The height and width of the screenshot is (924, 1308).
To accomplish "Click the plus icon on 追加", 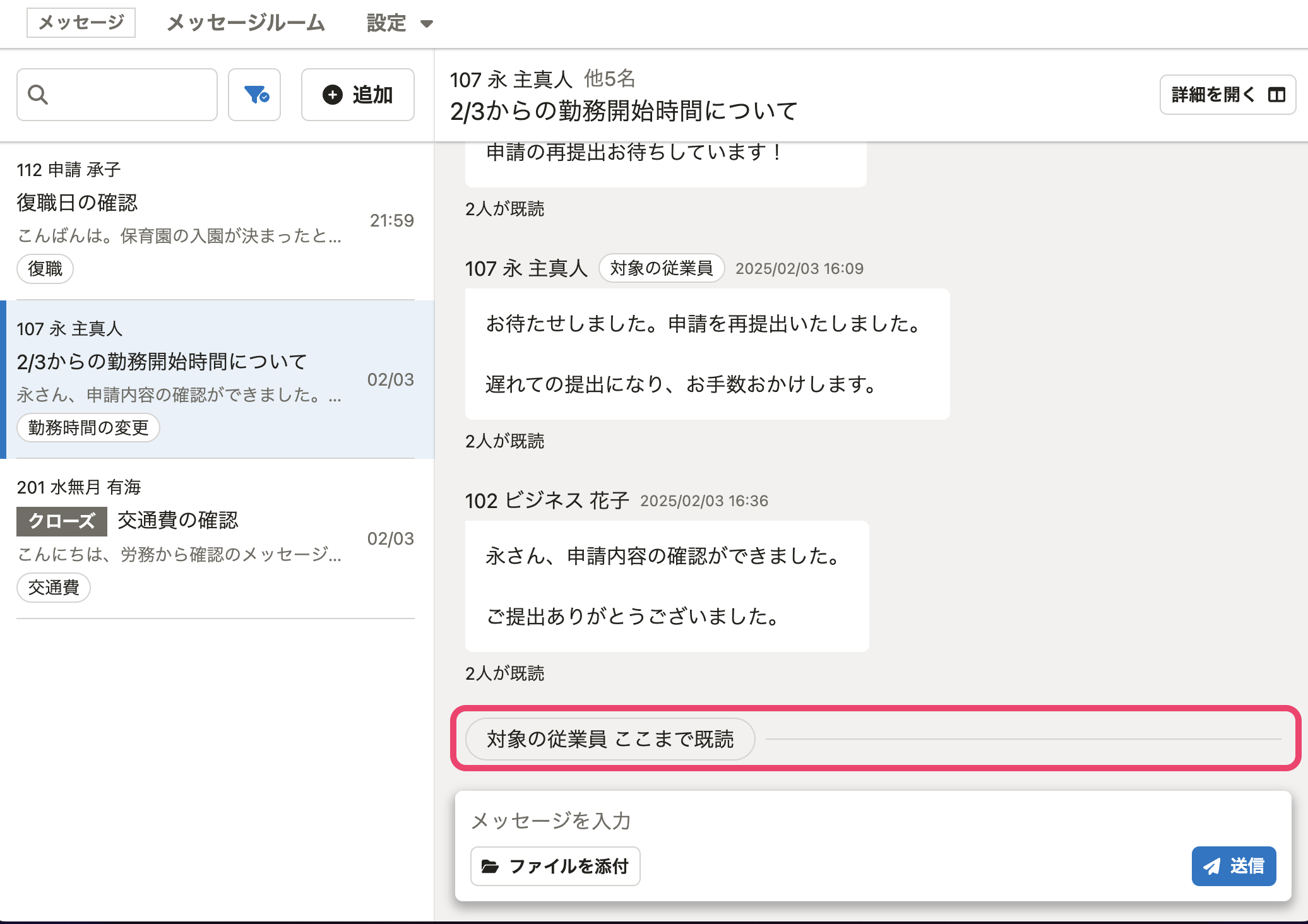I will (x=333, y=95).
